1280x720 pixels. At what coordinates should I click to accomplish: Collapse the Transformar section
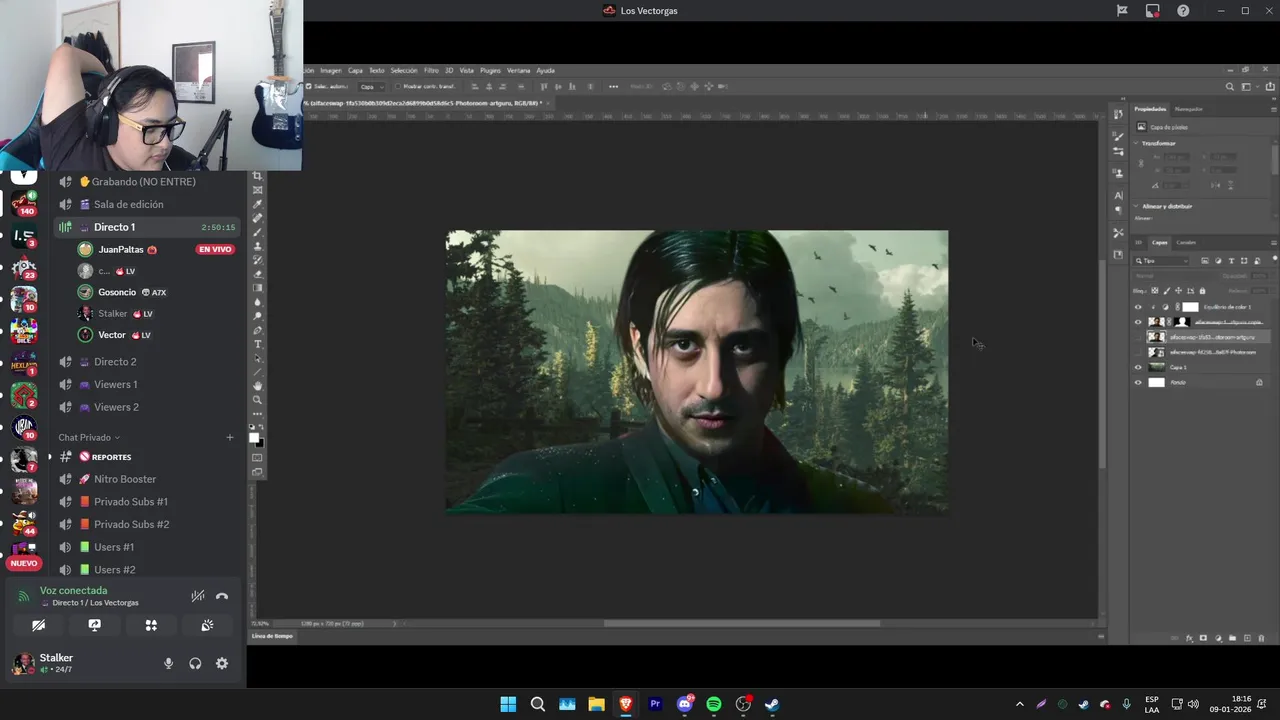point(1137,143)
